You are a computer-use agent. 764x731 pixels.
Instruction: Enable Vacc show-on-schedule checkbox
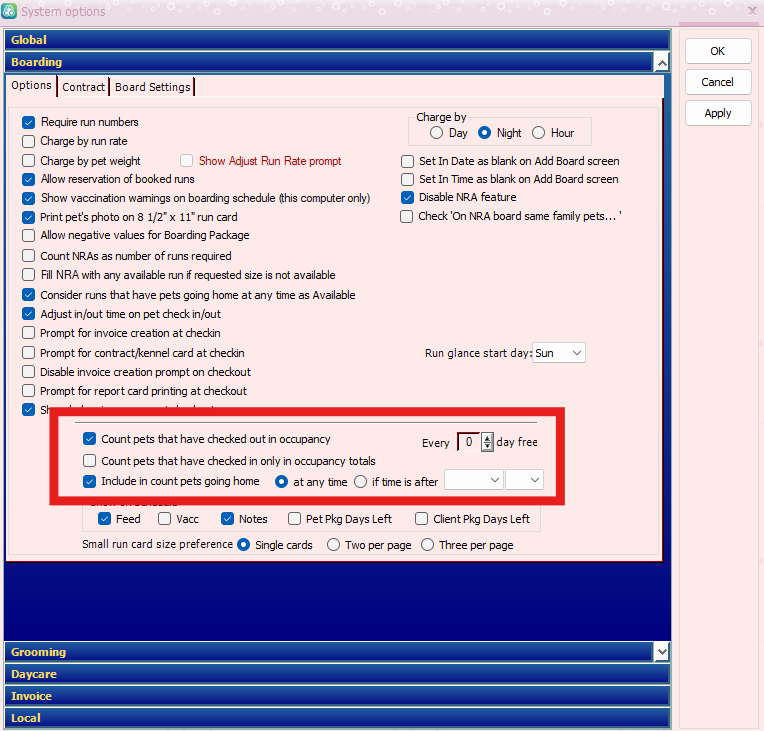pos(165,519)
